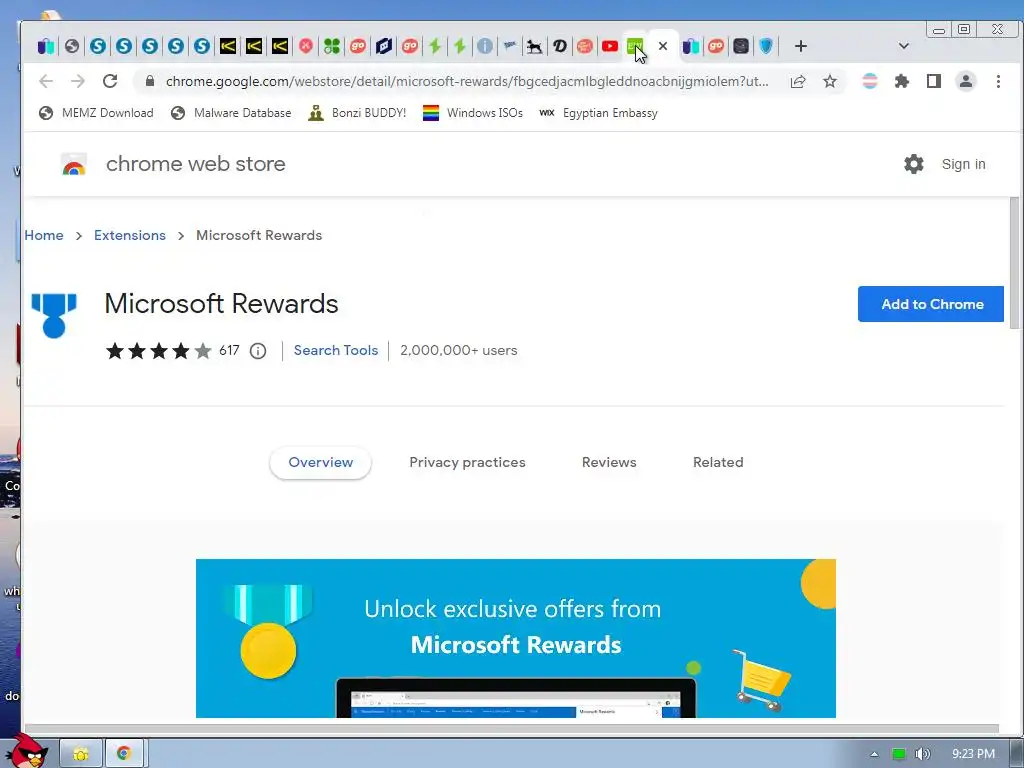Screen dimensions: 1024x768
Task: Select the Privacy practices tab
Action: click(467, 462)
